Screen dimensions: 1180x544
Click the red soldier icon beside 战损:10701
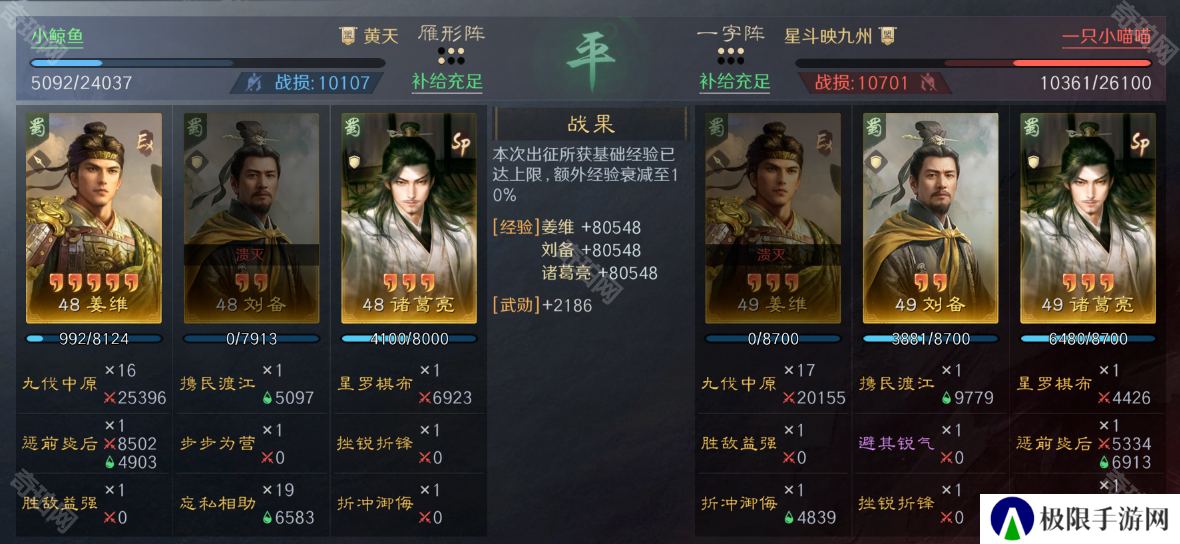pos(928,83)
